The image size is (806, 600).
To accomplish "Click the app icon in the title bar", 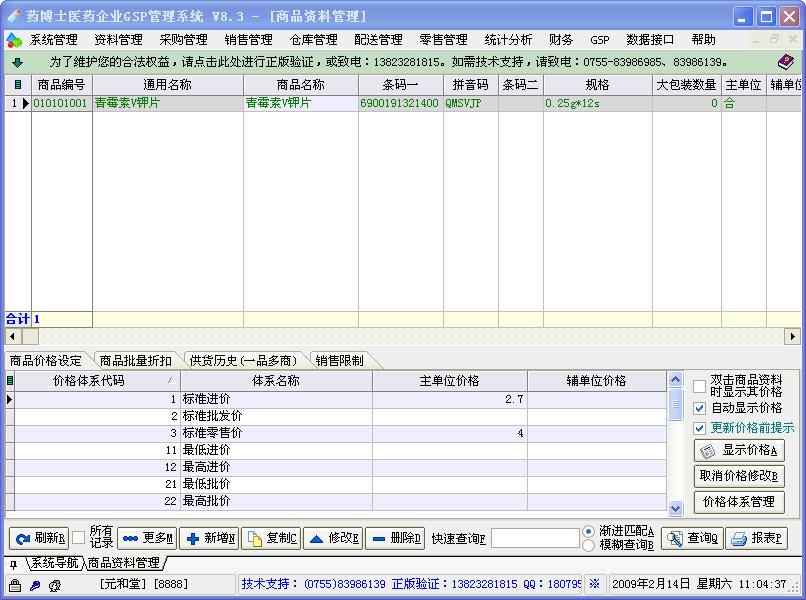I will [14, 16].
